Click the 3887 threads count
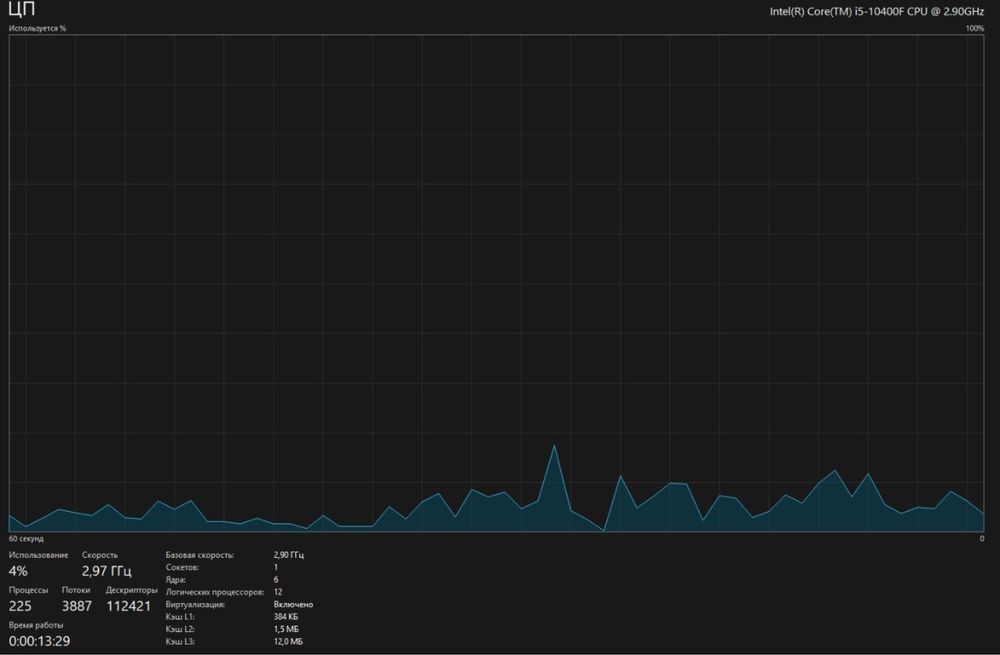The image size is (1000, 655). (x=77, y=606)
